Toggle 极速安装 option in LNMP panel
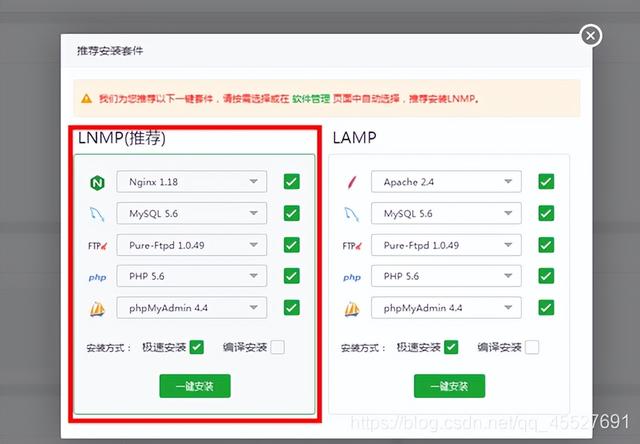Image resolution: width=640 pixels, height=444 pixels. point(197,347)
